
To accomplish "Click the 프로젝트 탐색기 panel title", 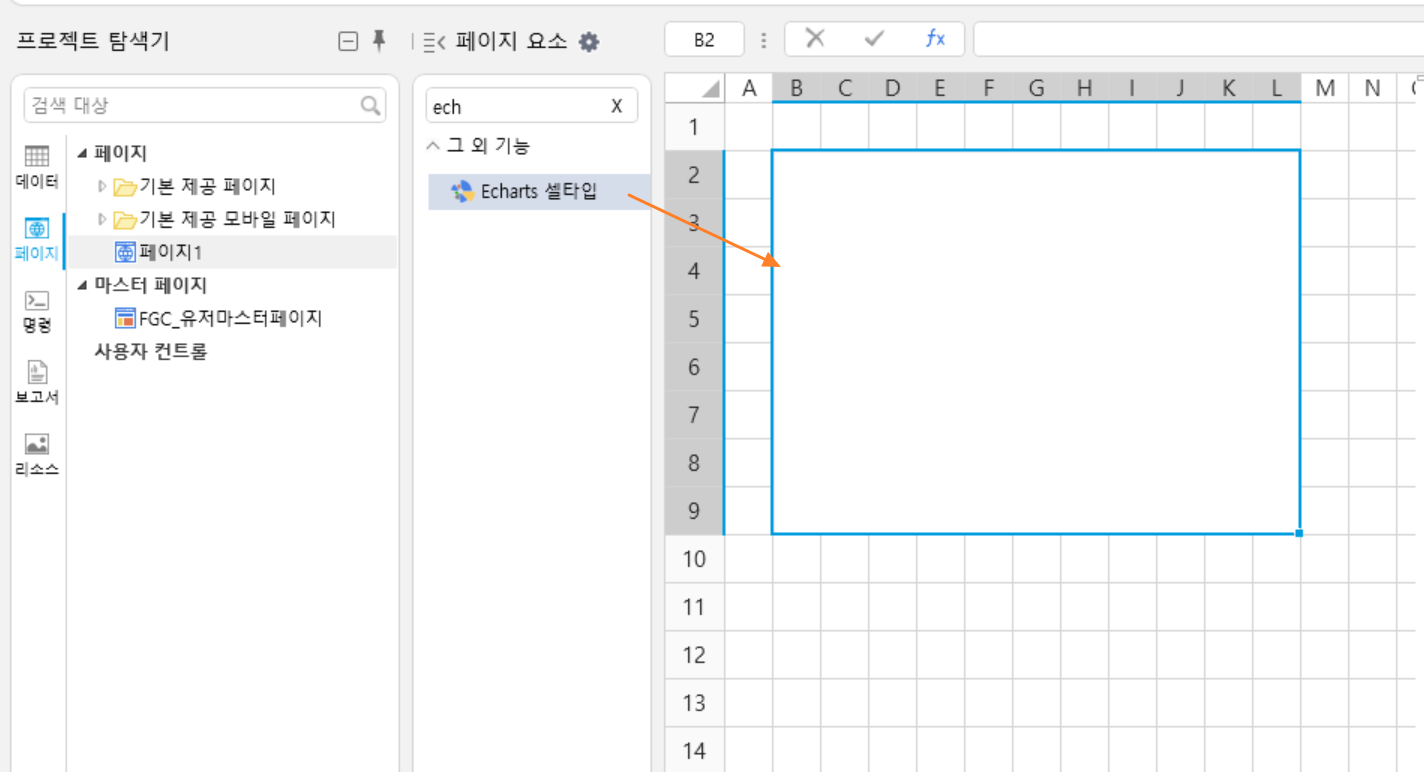I will [93, 41].
